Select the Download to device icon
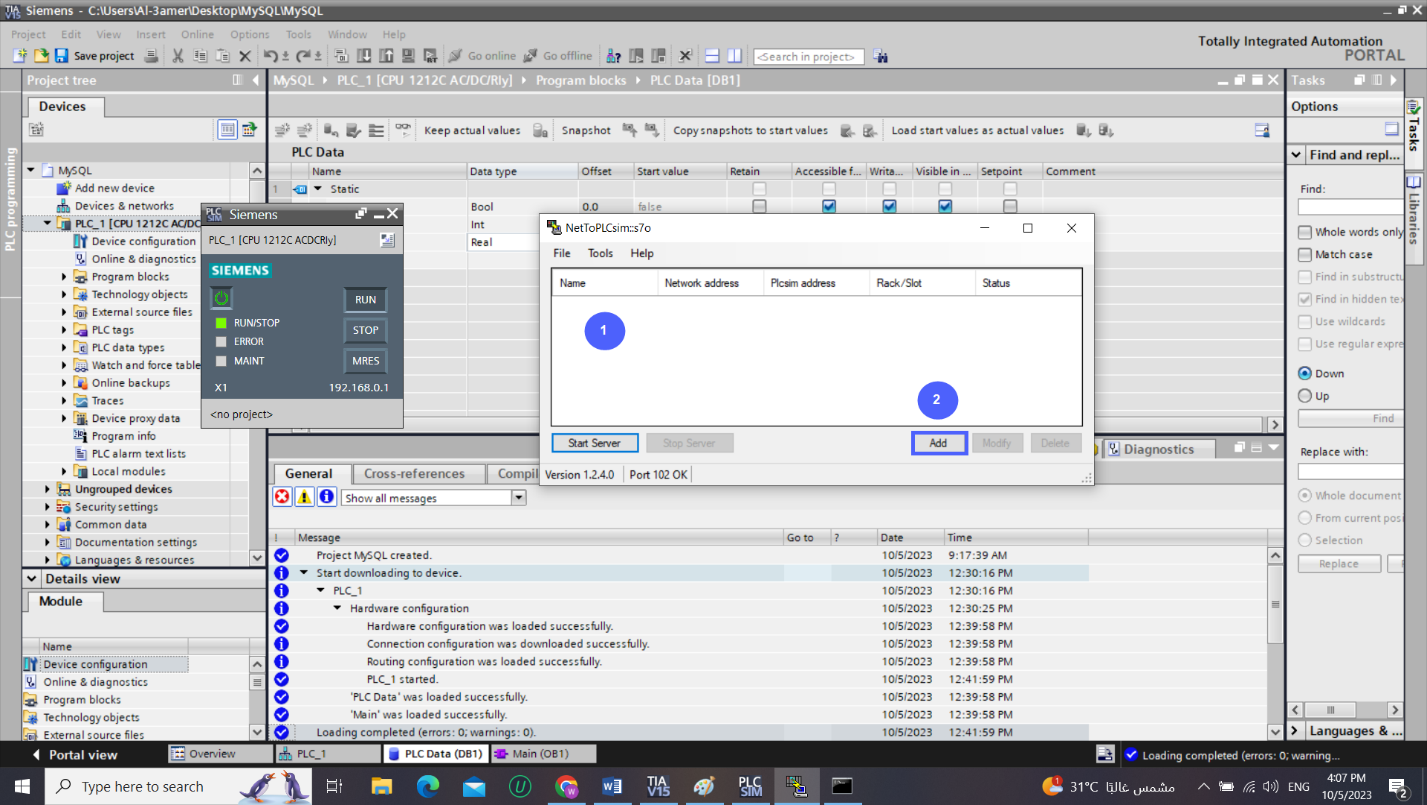 click(x=364, y=56)
